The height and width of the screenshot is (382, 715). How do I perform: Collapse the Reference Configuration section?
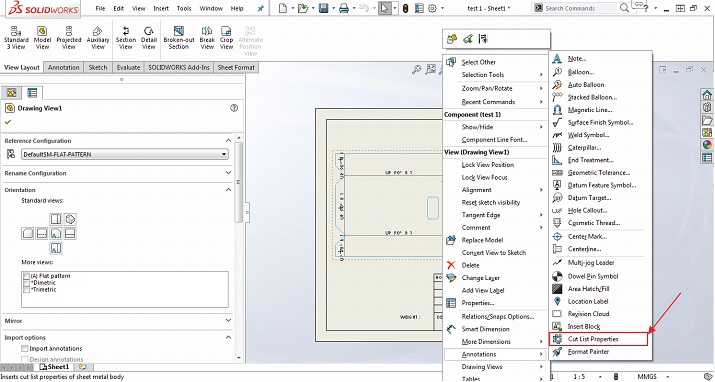point(228,140)
